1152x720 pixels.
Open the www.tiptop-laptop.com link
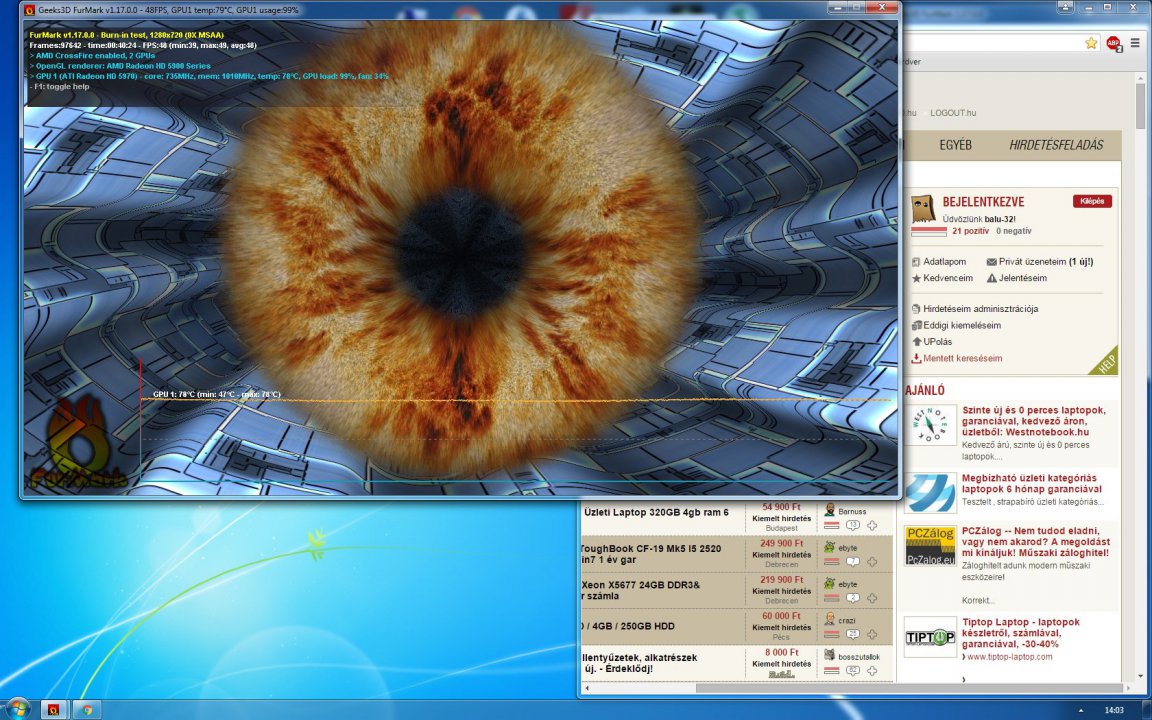click(1009, 657)
